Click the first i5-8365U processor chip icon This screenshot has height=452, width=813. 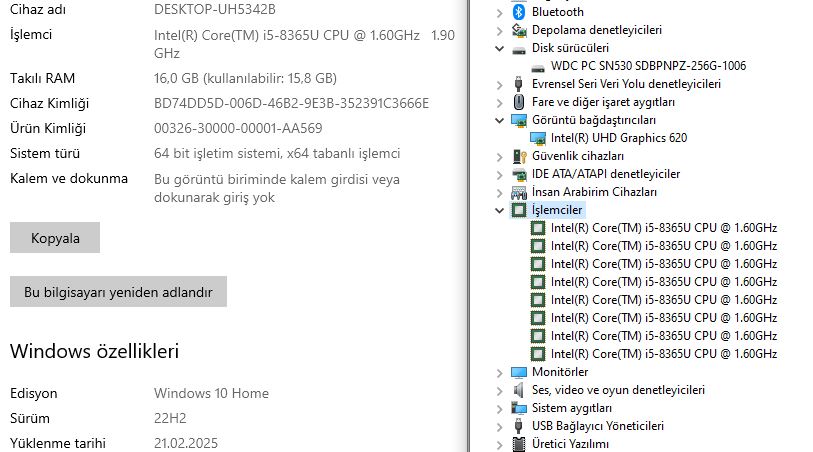pos(538,228)
